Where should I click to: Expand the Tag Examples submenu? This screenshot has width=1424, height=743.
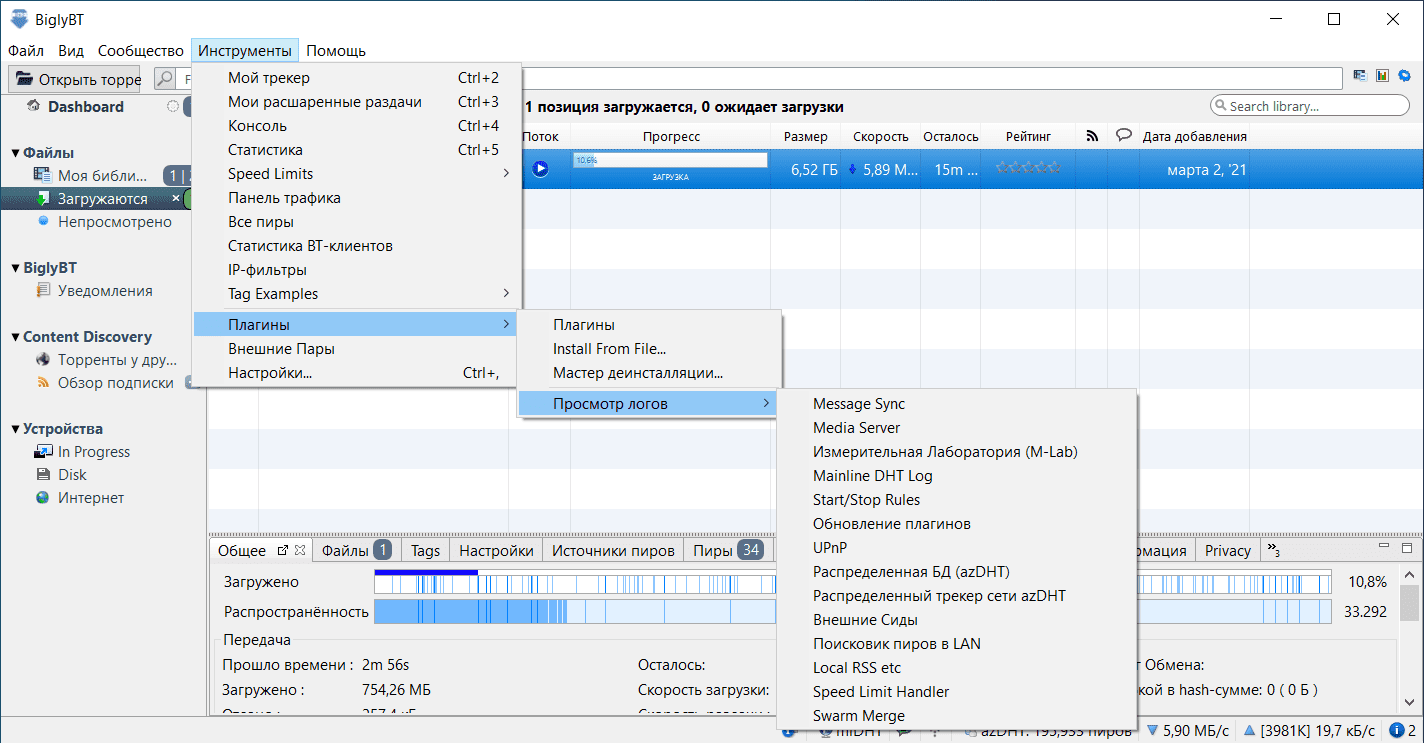click(x=357, y=294)
